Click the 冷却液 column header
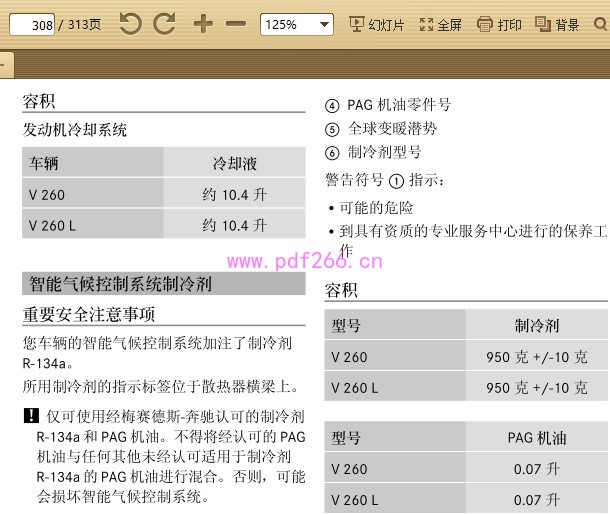Screen dimensions: 610x515 (x=234, y=163)
